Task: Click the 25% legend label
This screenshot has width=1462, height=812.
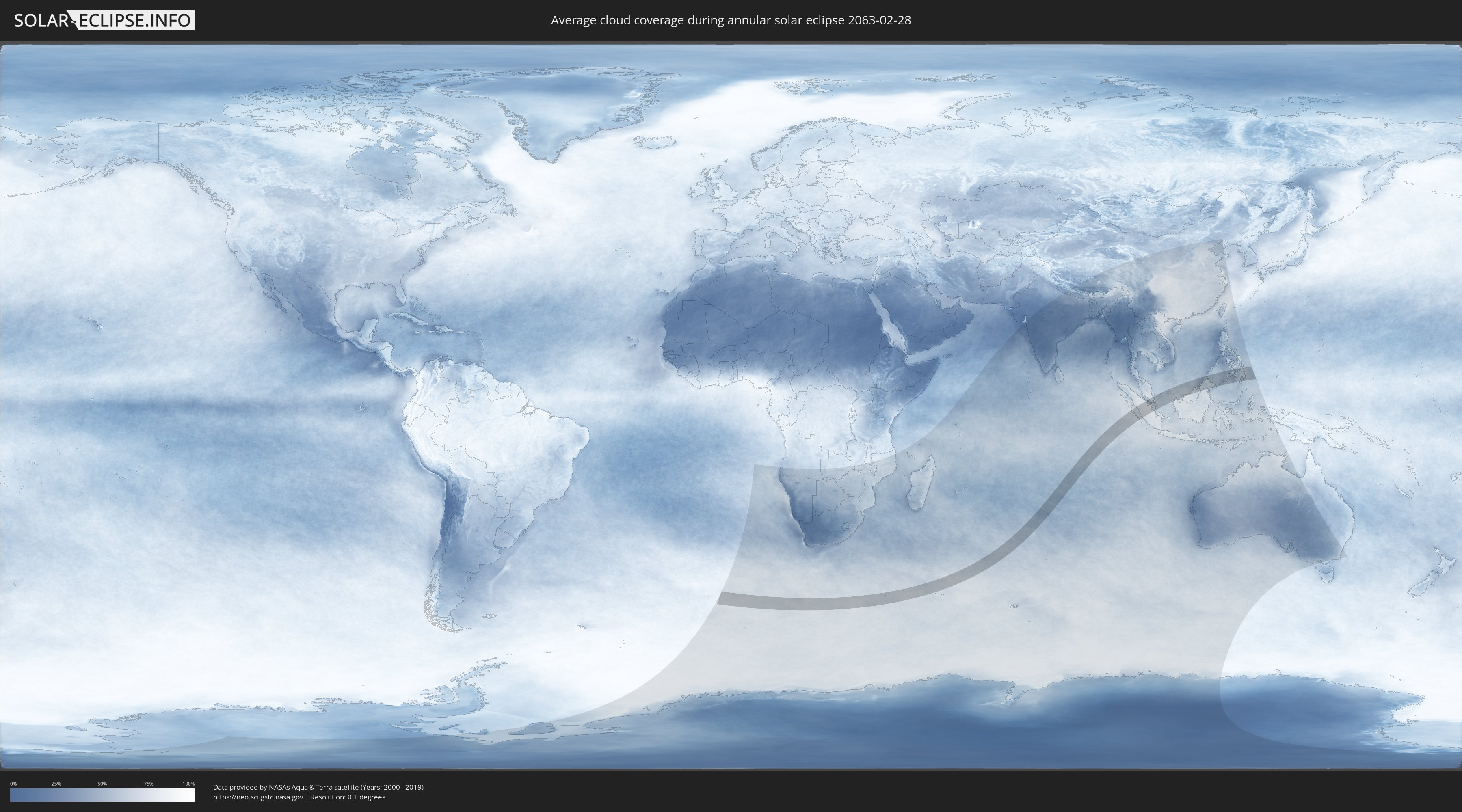Action: click(56, 784)
